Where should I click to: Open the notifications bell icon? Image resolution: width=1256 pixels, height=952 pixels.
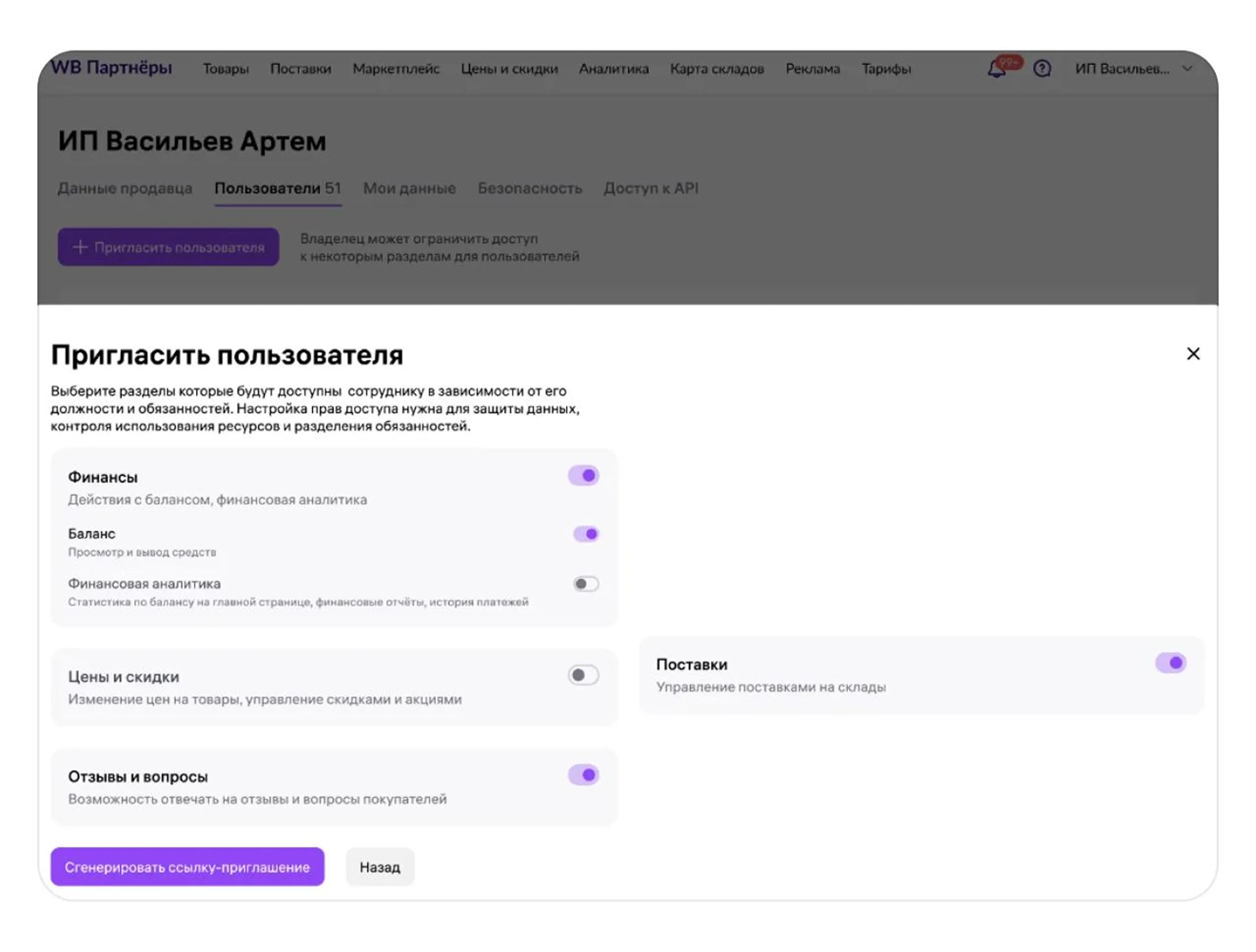tap(997, 69)
